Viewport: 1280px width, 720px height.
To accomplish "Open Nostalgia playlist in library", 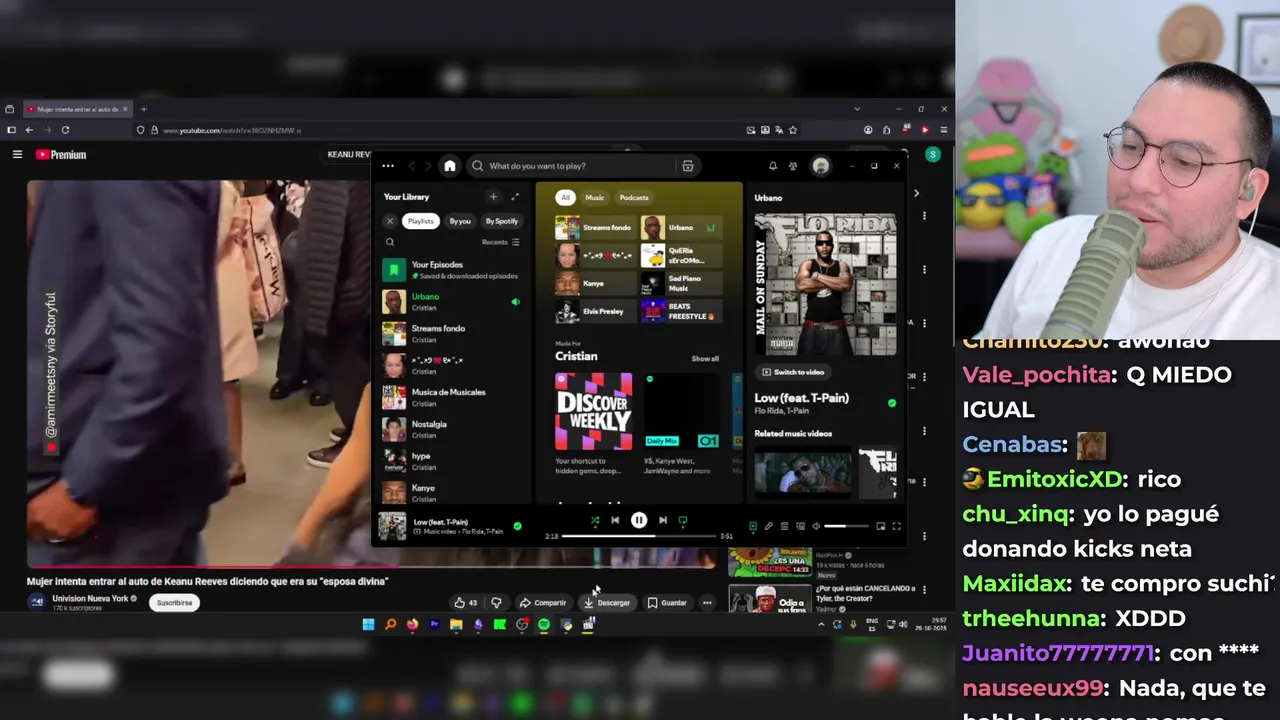I will click(x=452, y=429).
